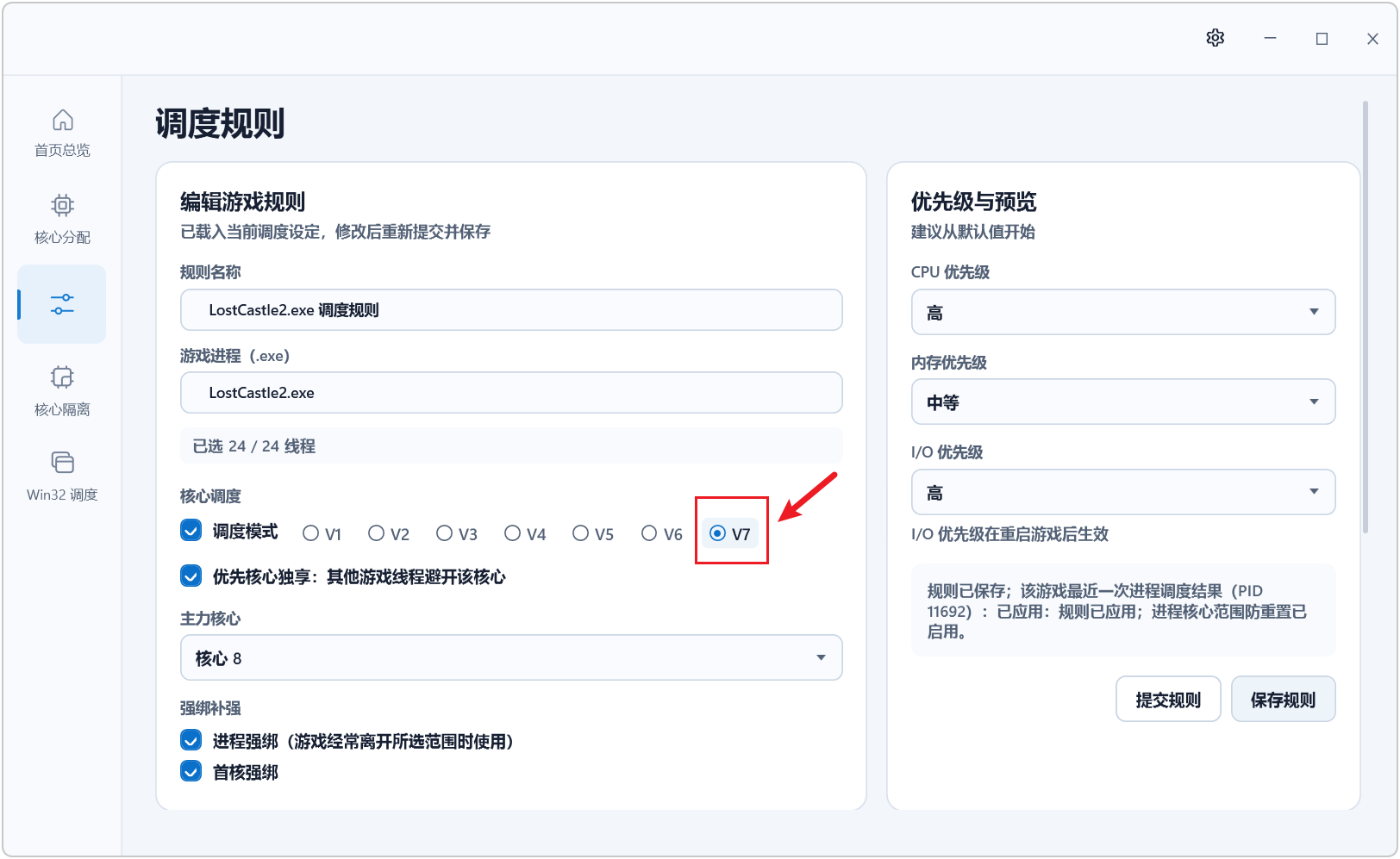Image resolution: width=1400 pixels, height=859 pixels.
Task: Open the 核心分配 chip icon
Action: click(x=62, y=205)
